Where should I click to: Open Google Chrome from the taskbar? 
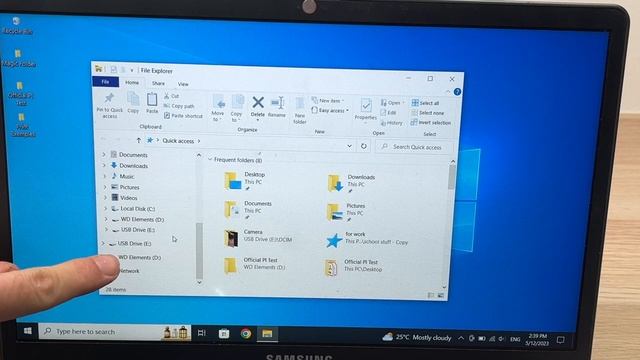[246, 333]
